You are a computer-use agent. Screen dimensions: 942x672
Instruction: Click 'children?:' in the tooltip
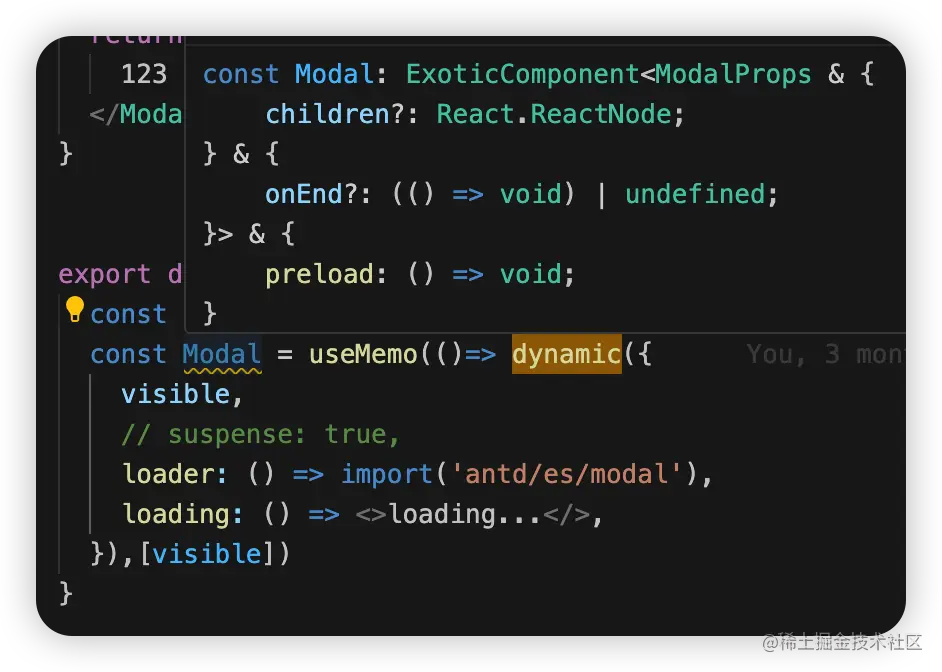tap(342, 114)
